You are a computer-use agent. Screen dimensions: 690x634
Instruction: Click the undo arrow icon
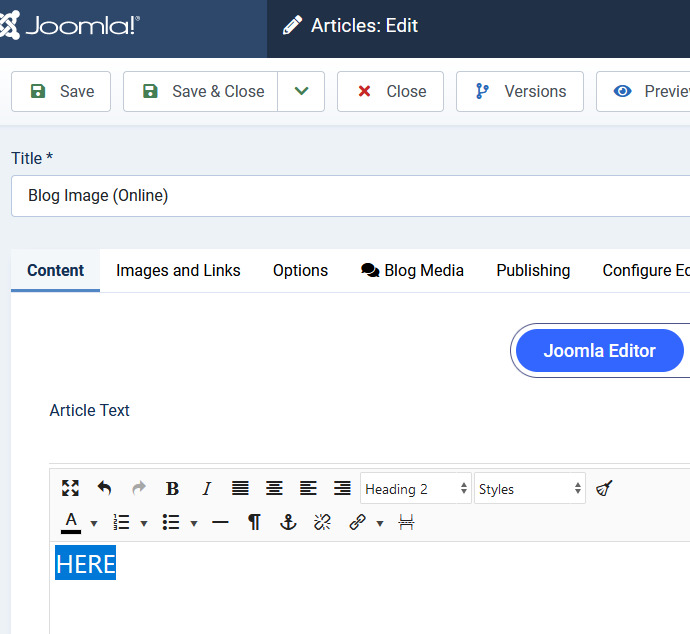pyautogui.click(x=104, y=488)
